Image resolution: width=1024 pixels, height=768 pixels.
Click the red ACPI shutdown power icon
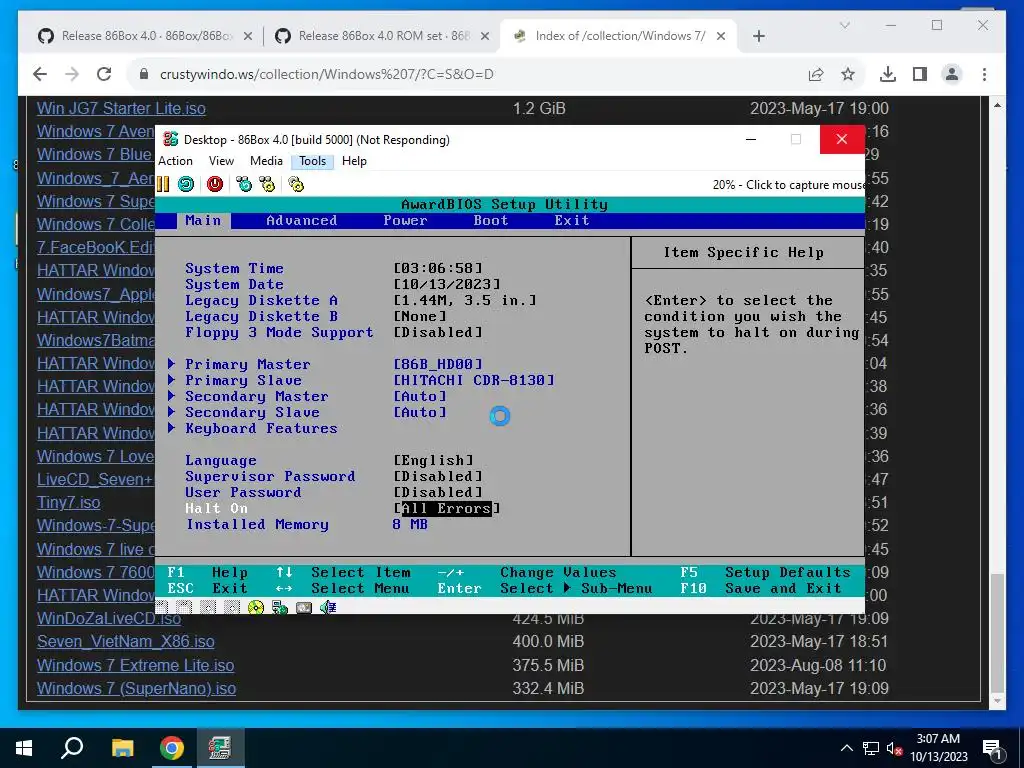(x=215, y=184)
